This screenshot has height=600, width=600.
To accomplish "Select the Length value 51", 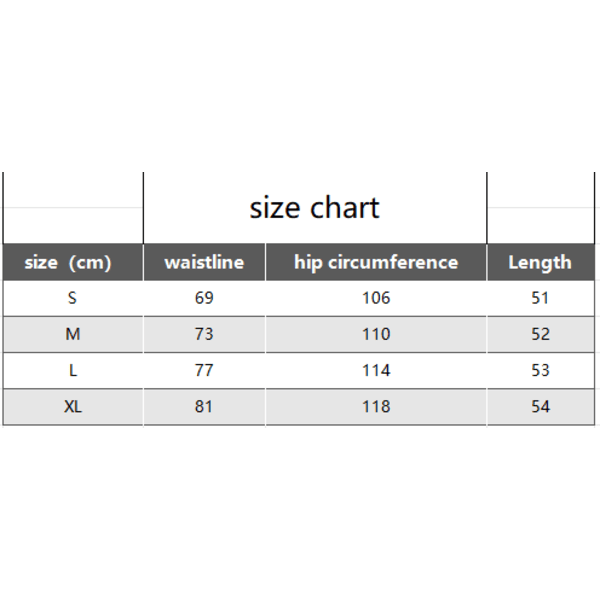I will (x=541, y=298).
